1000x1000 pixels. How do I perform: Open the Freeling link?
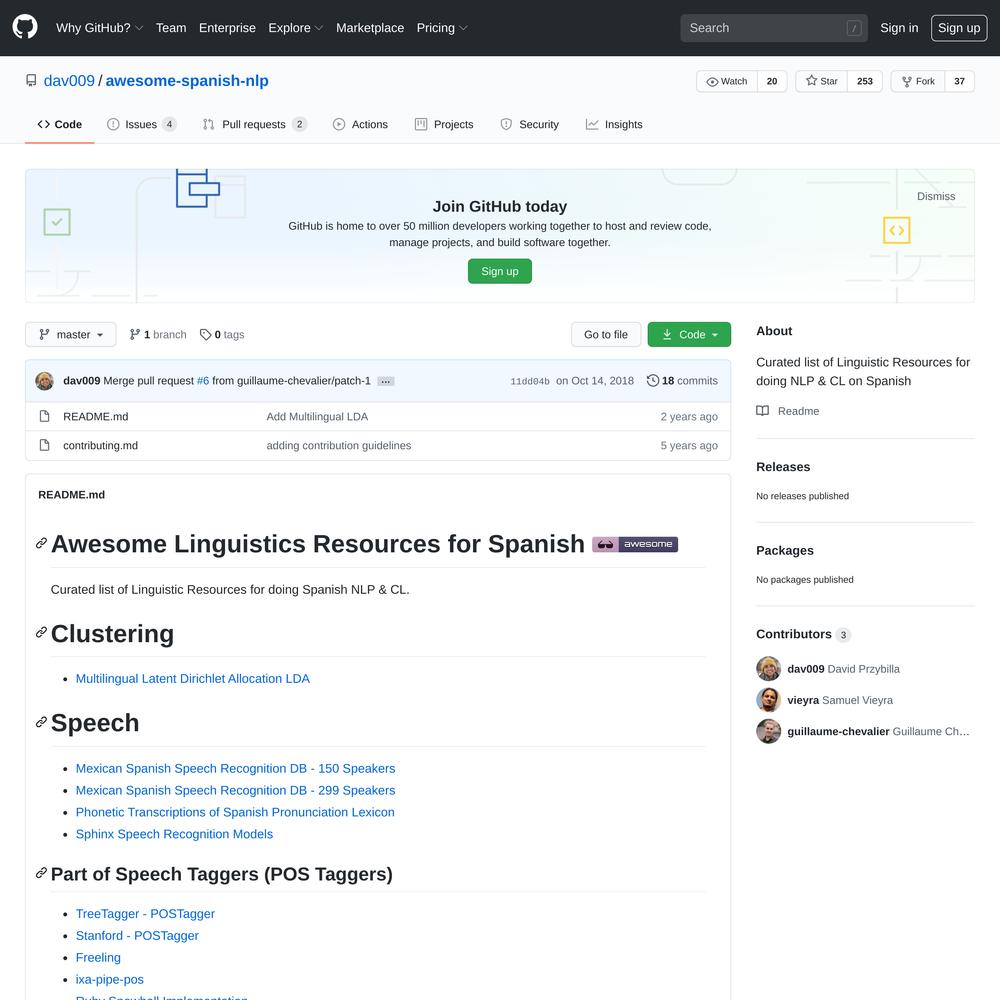(98, 957)
